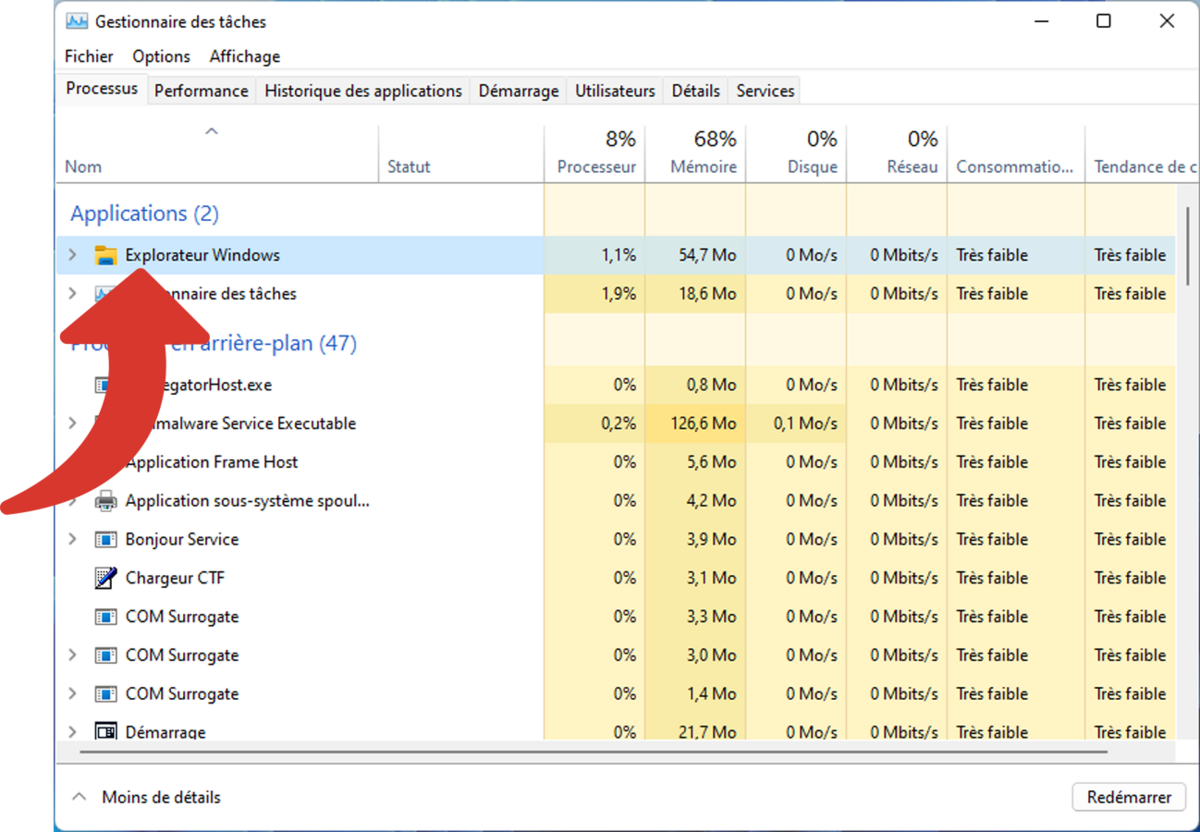Screen dimensions: 1200x832
Task: Switch to Historique des applications tab
Action: click(363, 91)
